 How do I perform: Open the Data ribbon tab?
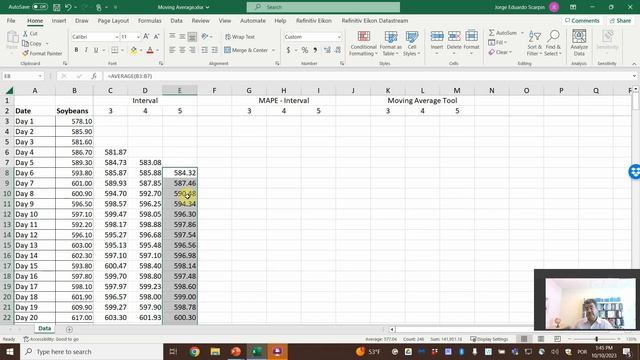click(176, 20)
